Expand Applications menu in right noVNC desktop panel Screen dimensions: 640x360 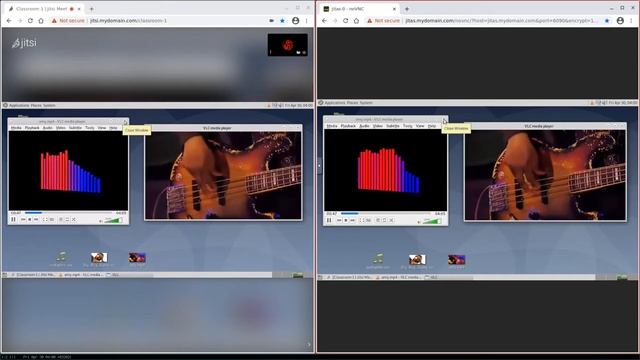tap(335, 103)
